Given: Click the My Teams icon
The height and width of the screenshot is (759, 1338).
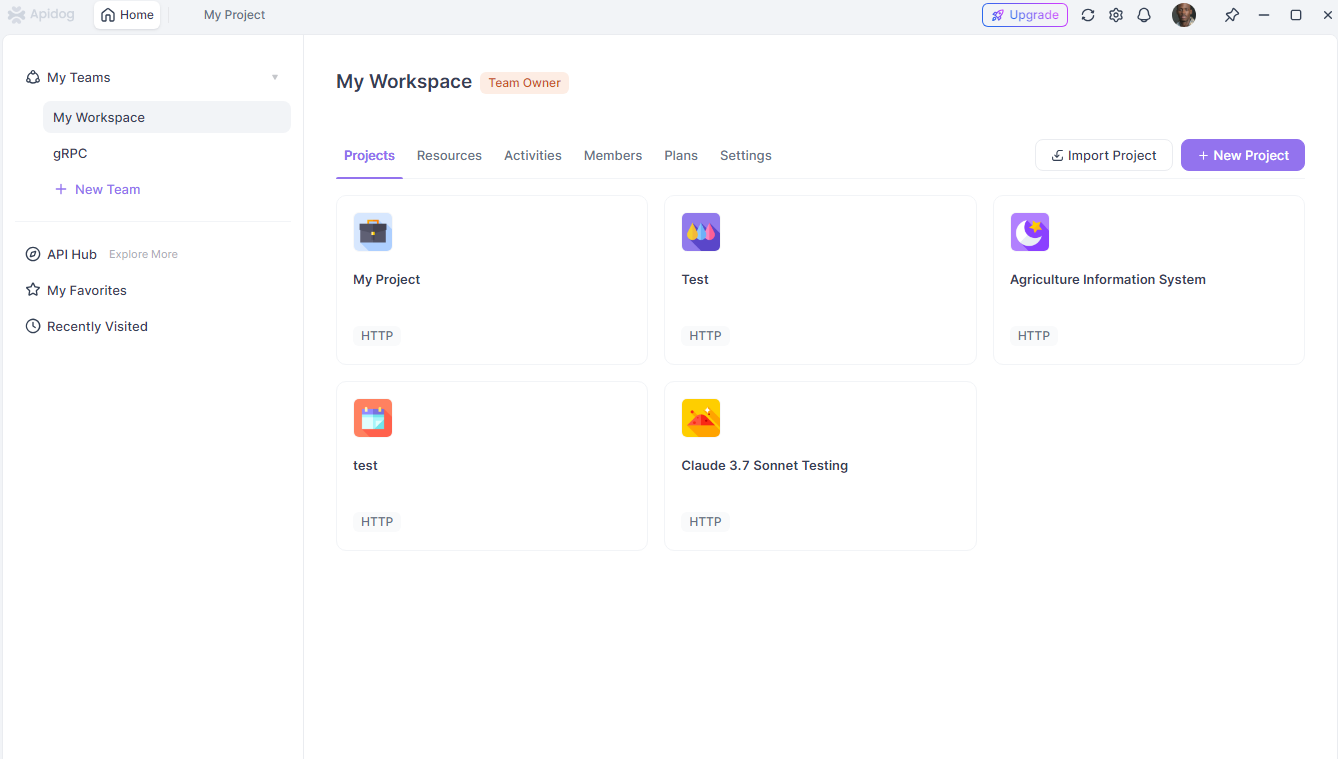Looking at the screenshot, I should pos(33,77).
